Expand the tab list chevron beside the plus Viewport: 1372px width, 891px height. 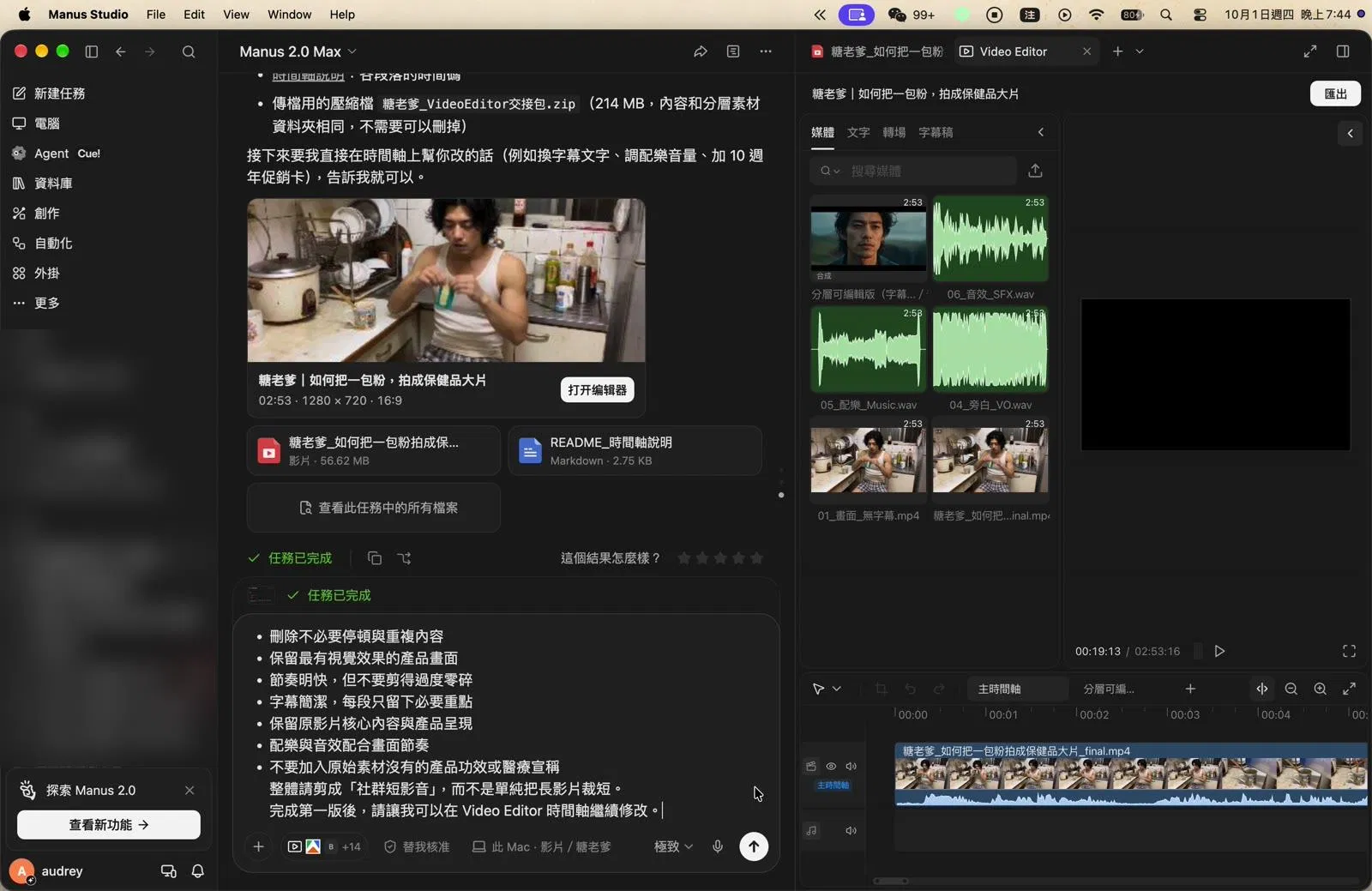coord(1140,51)
